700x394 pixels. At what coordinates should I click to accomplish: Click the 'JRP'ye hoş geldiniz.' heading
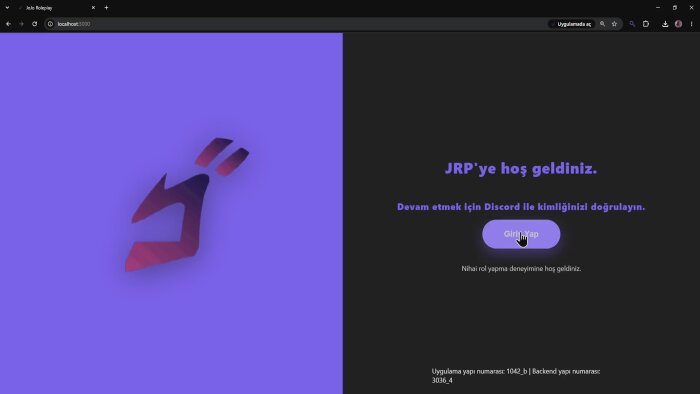521,169
